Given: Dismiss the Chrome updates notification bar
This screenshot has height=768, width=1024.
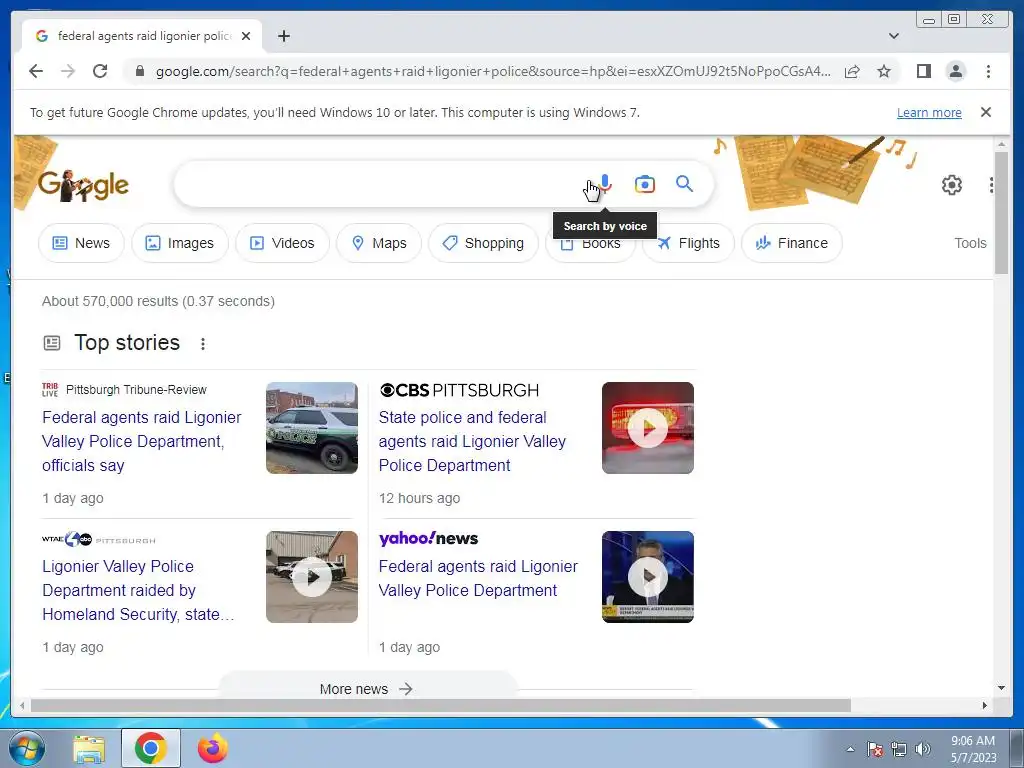Looking at the screenshot, I should [986, 112].
